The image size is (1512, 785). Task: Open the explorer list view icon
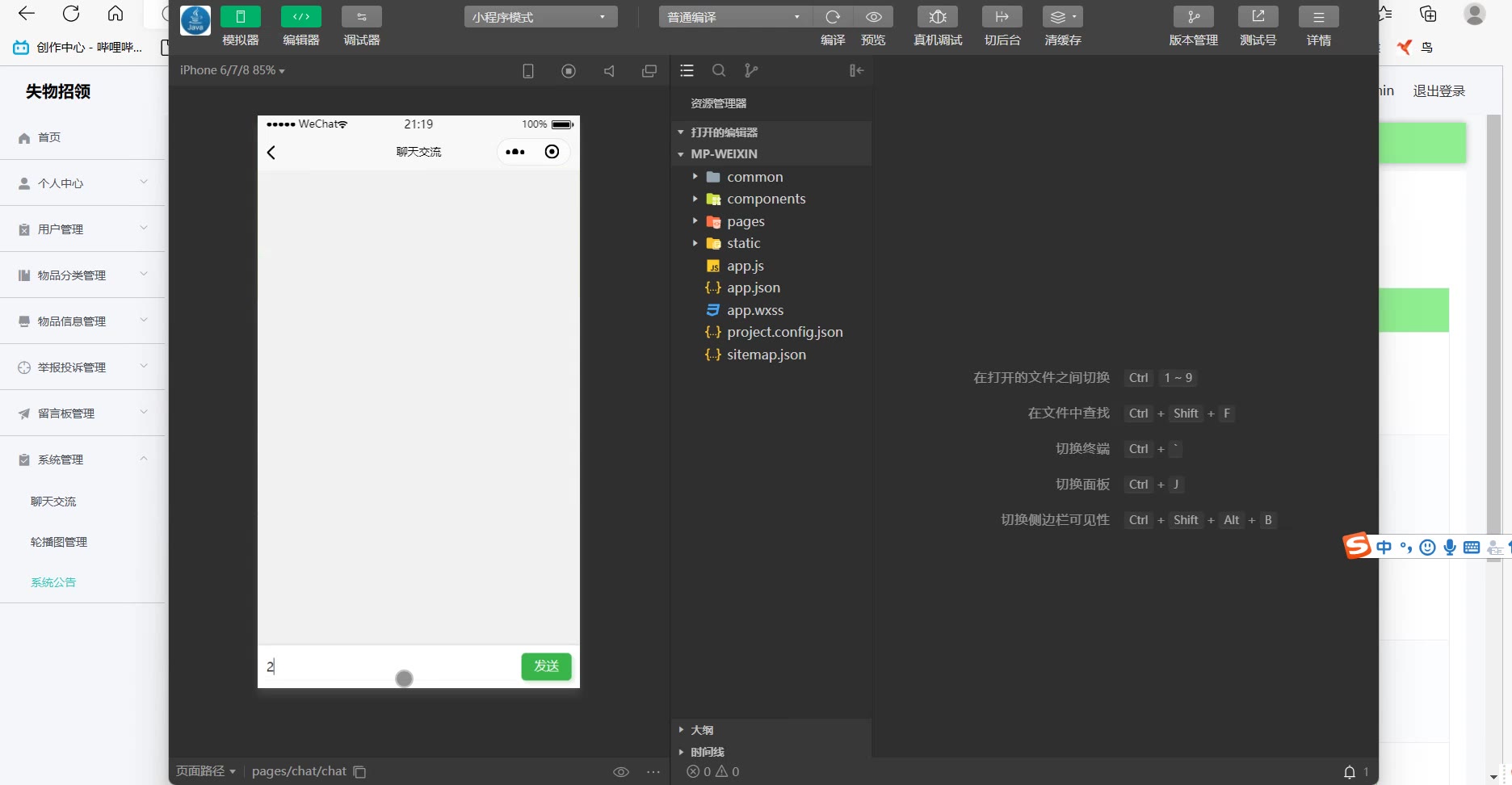[x=687, y=71]
